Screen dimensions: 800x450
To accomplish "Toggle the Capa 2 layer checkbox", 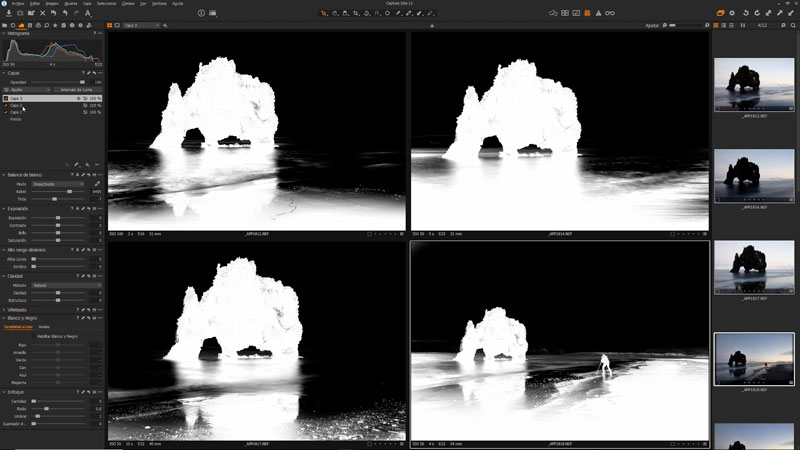I will point(5,105).
